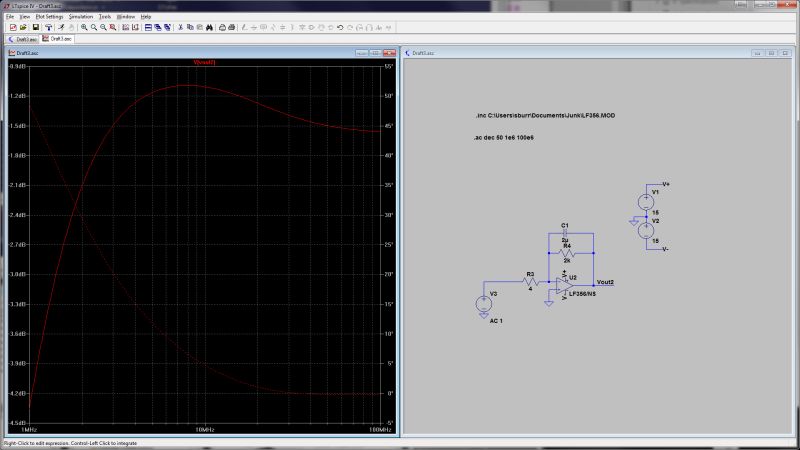Select the Zoom In magnifier
The height and width of the screenshot is (450, 800).
click(84, 27)
